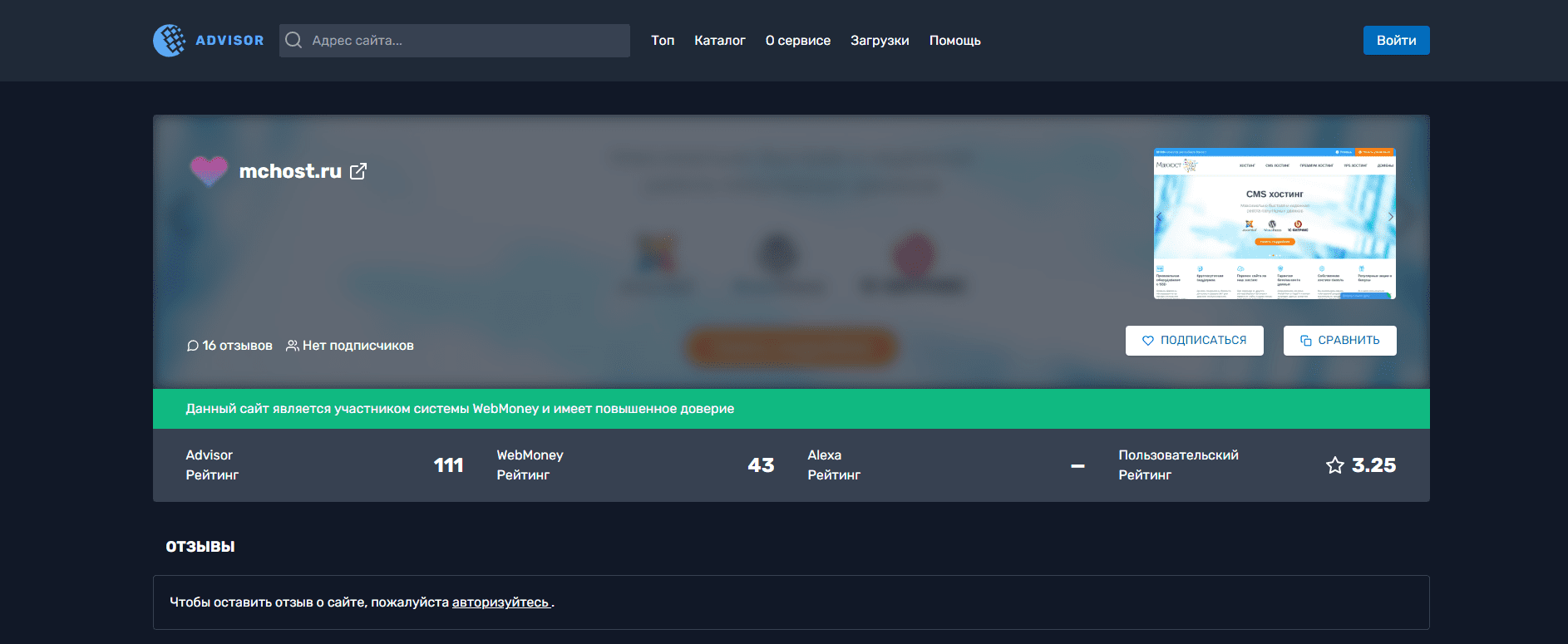
Task: Focus the Адрес сайта search field
Action: [466, 41]
